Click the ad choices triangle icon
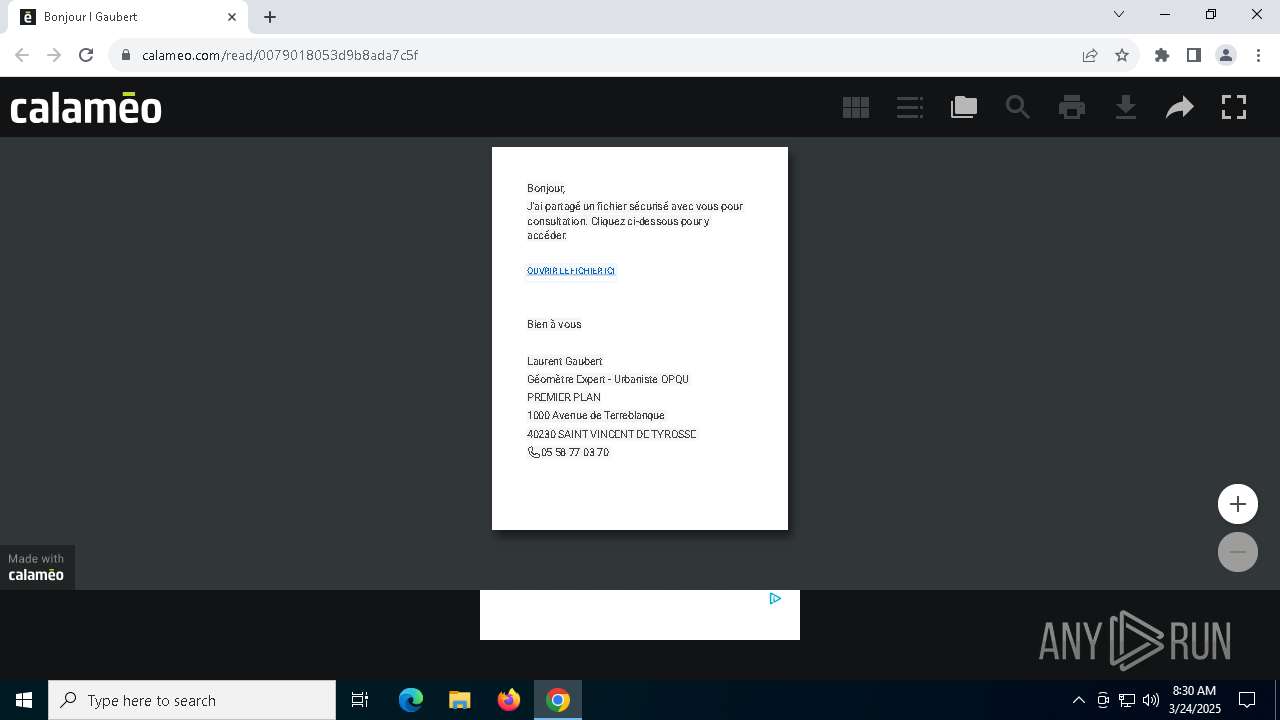1280x720 pixels. [775, 599]
